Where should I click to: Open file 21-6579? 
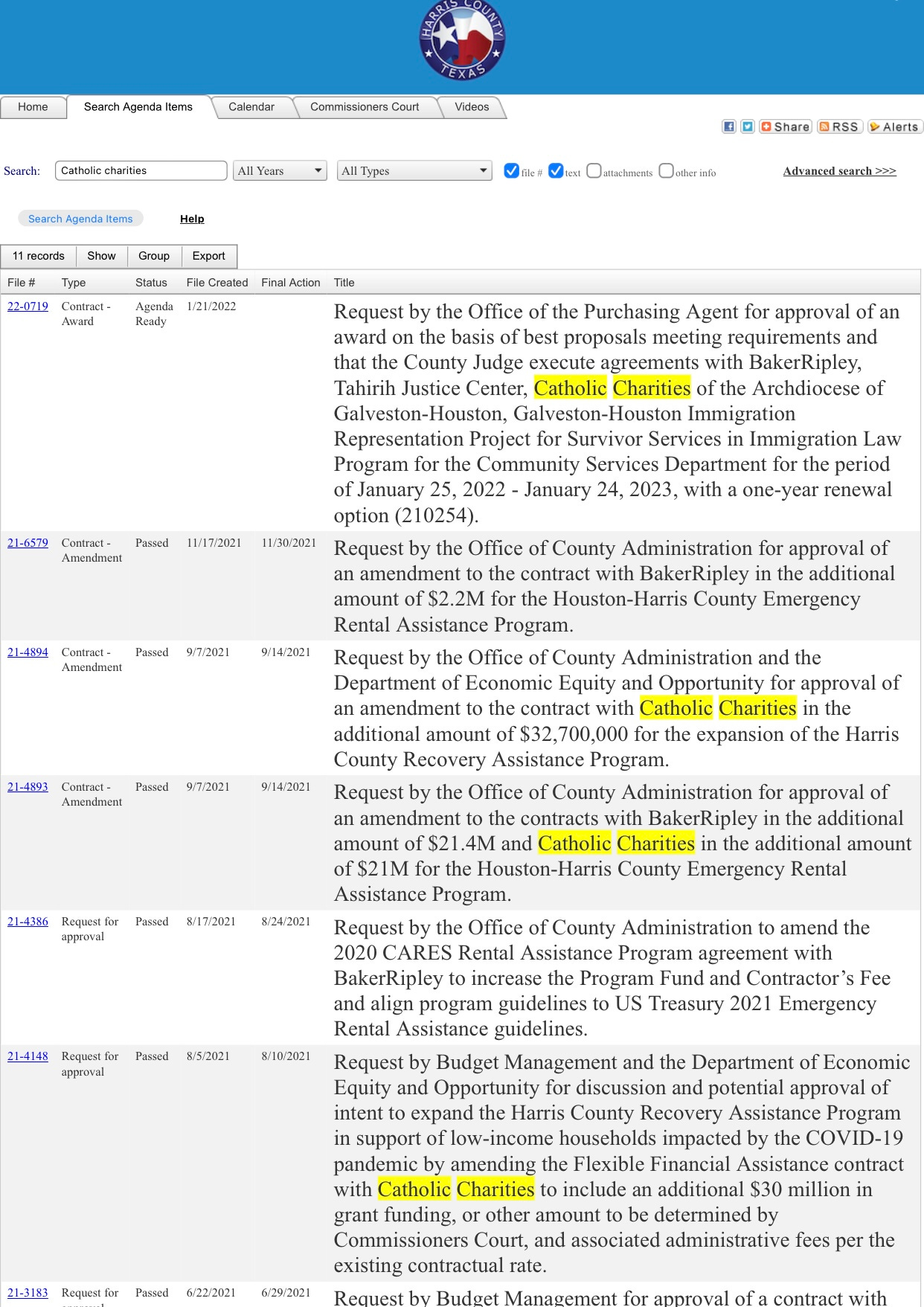28,543
